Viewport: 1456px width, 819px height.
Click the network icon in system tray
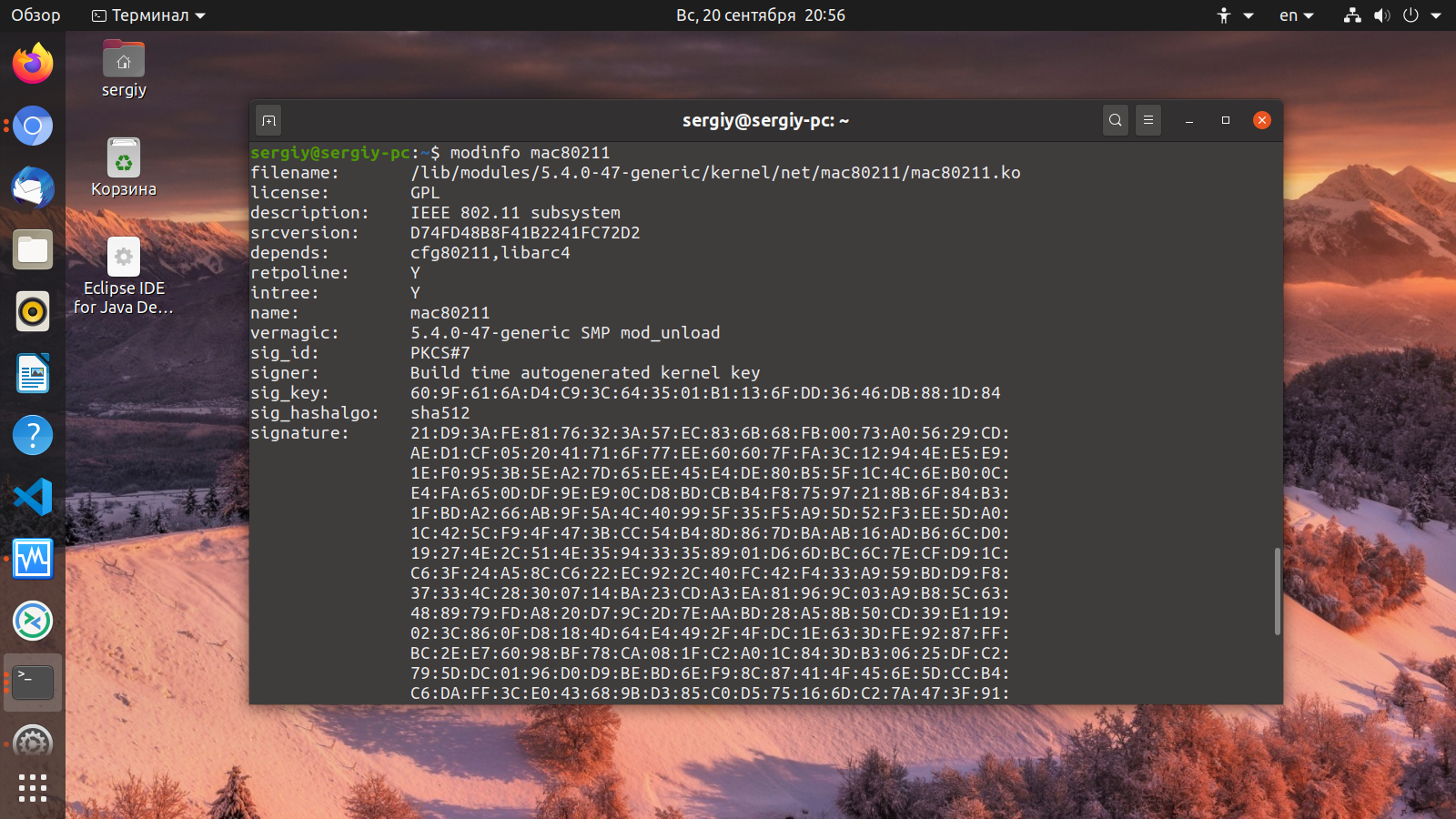[x=1352, y=15]
